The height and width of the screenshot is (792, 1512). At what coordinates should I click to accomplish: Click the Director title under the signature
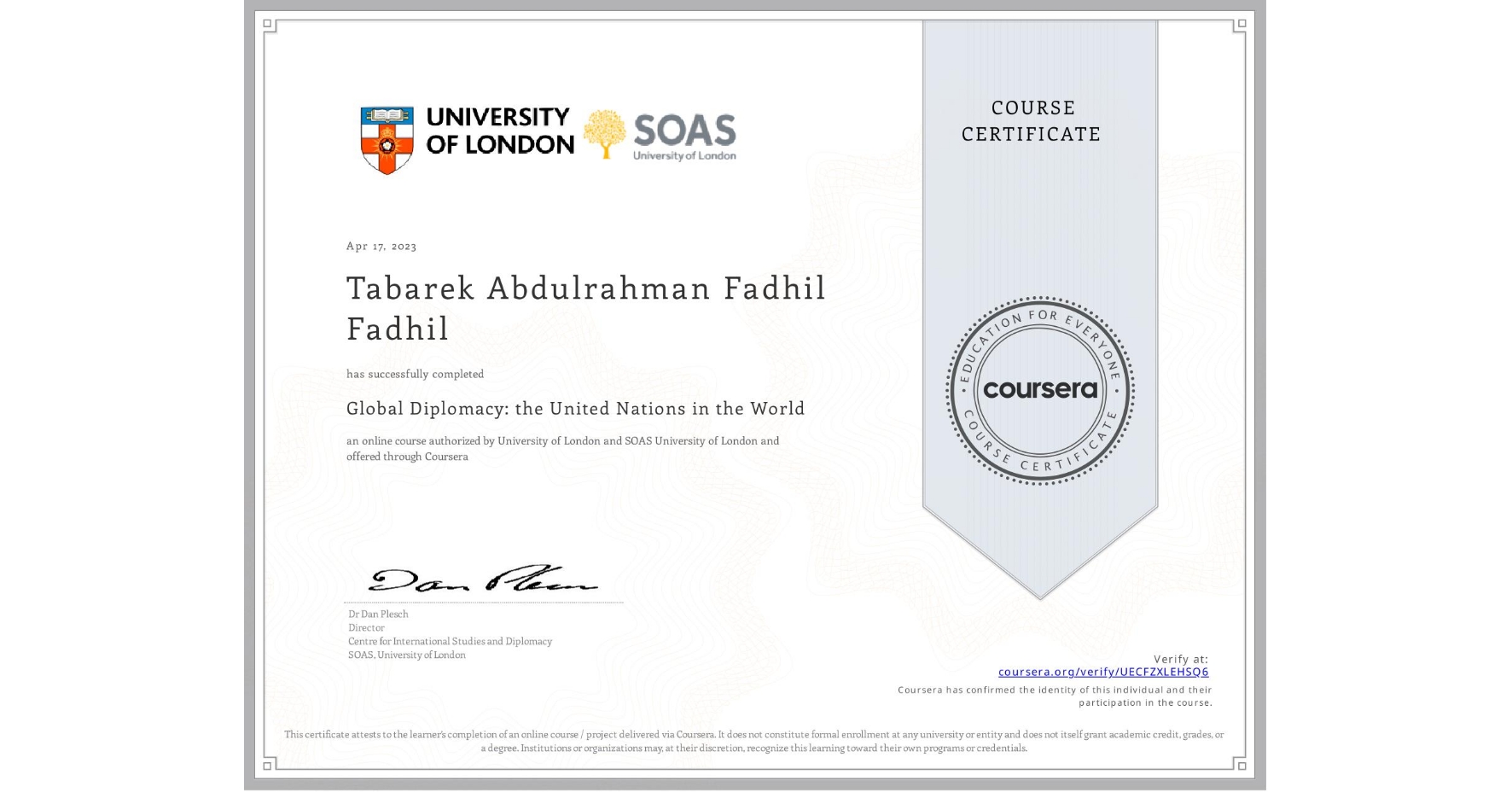(x=366, y=627)
